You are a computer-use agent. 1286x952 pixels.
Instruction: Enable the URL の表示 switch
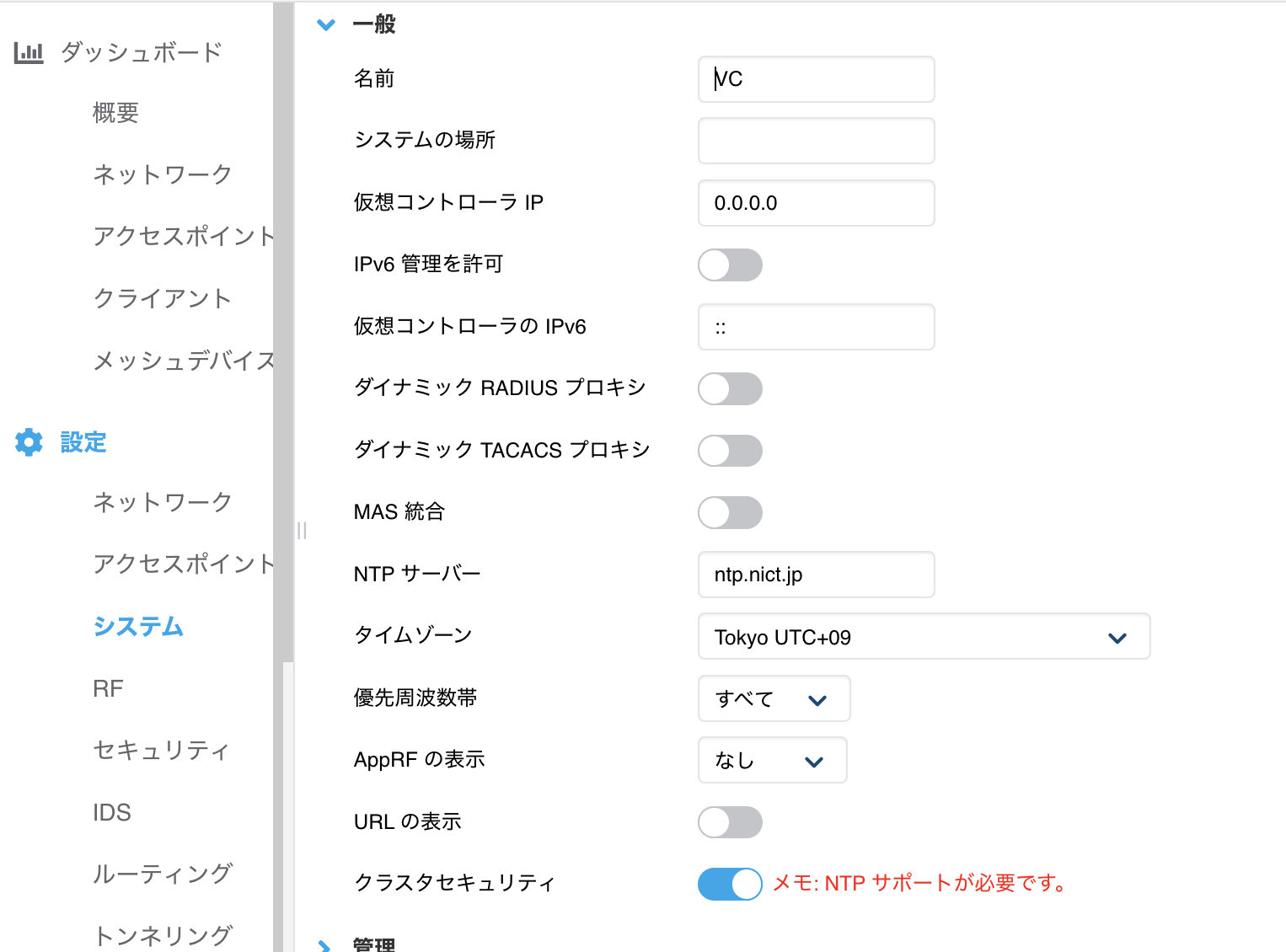tap(730, 822)
